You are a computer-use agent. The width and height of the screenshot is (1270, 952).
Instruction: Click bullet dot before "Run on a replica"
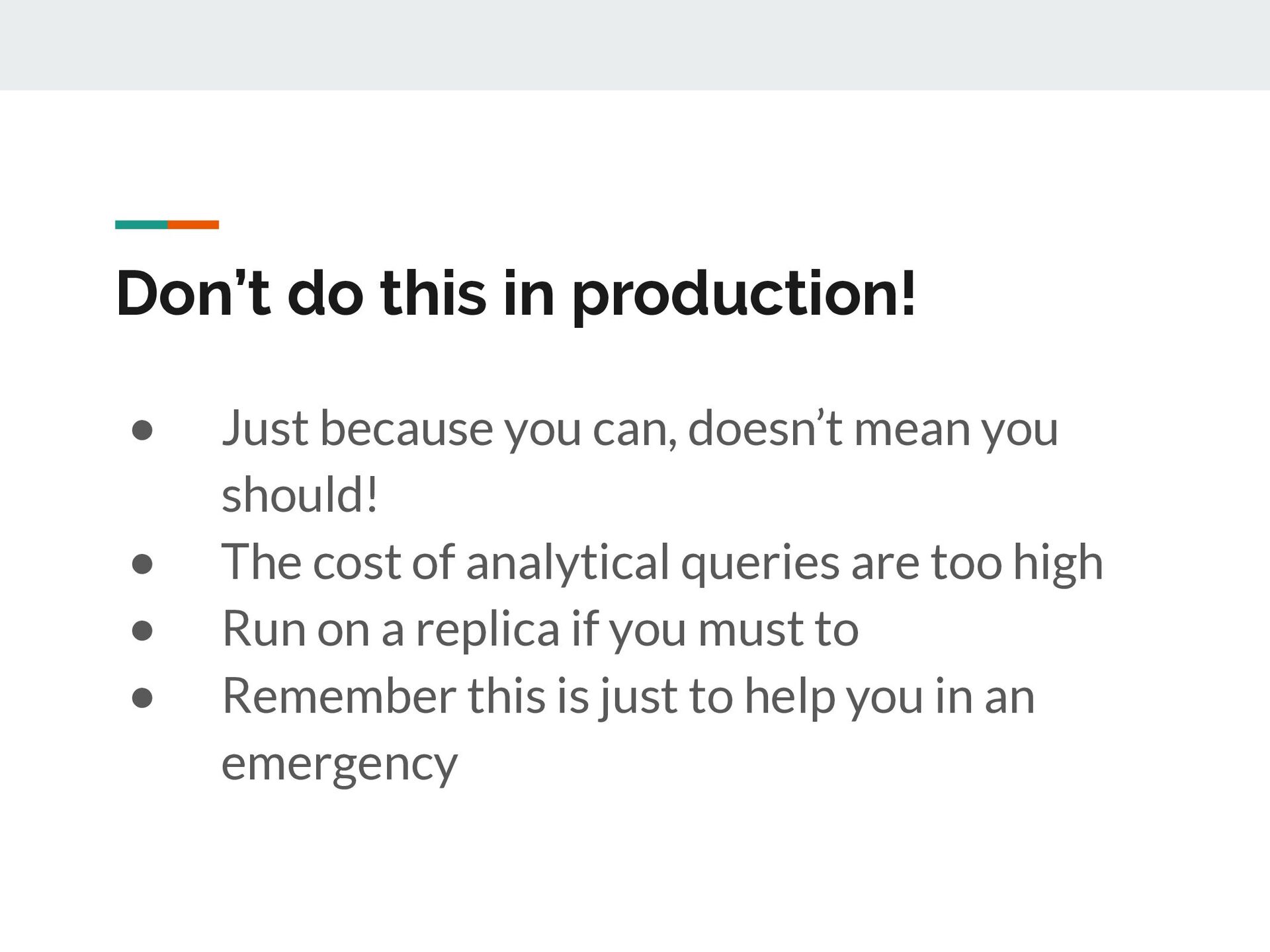142,631
